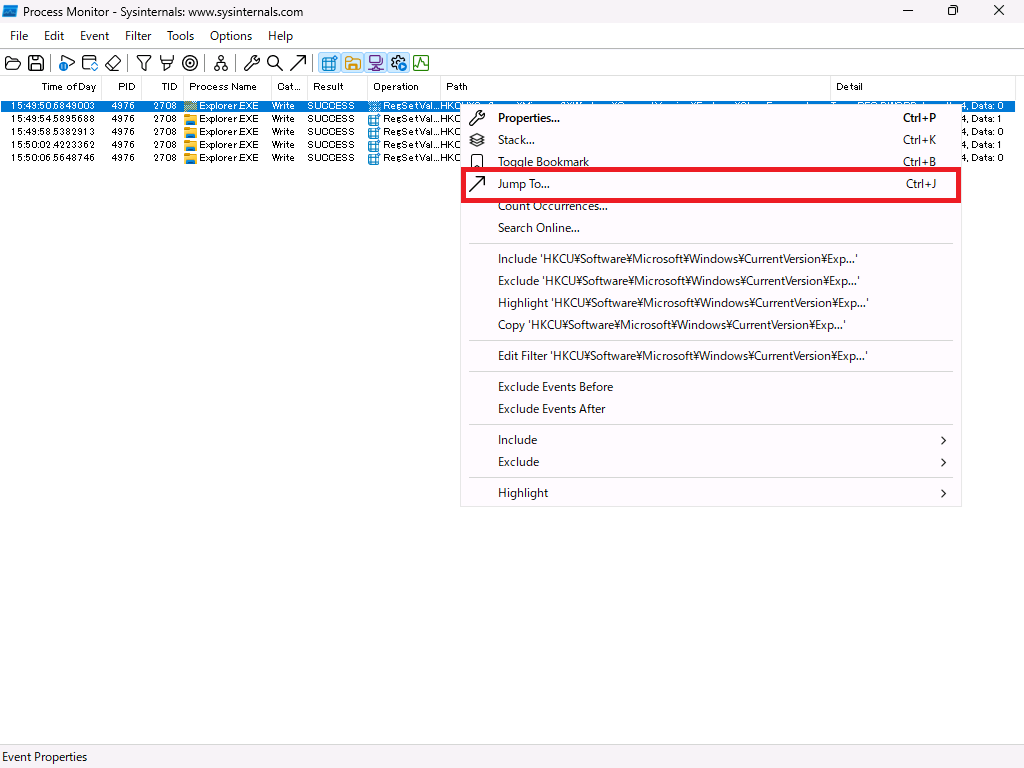Choose Edit Filter 'HKCU¥Software...' entry
The width and height of the screenshot is (1024, 768).
pyautogui.click(x=711, y=356)
